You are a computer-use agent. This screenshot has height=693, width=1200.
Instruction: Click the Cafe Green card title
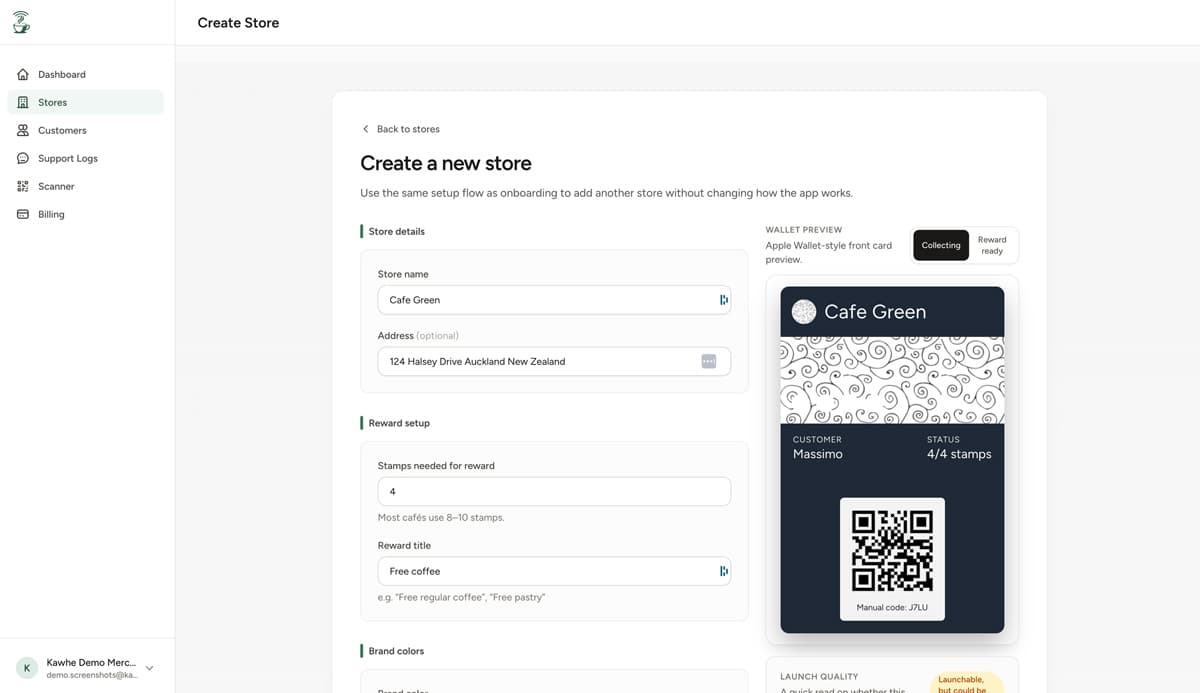(875, 312)
